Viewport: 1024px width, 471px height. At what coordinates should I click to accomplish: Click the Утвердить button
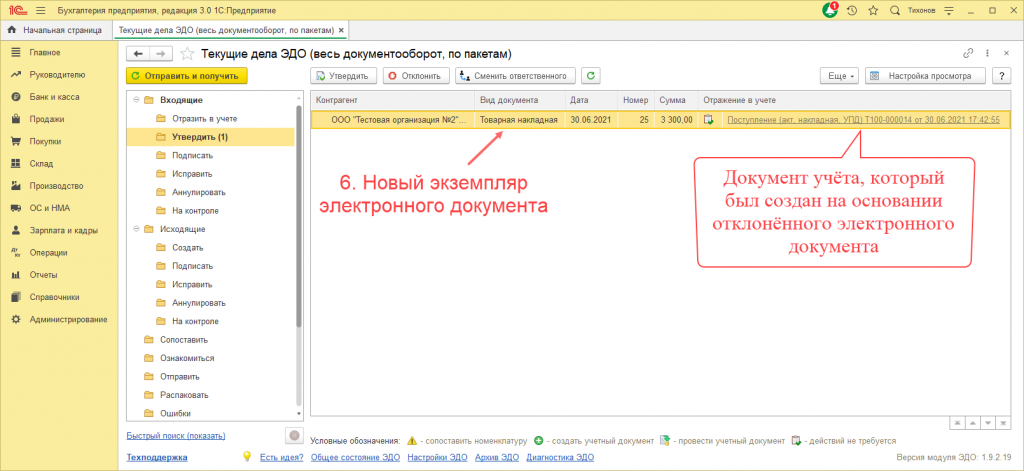pos(344,76)
